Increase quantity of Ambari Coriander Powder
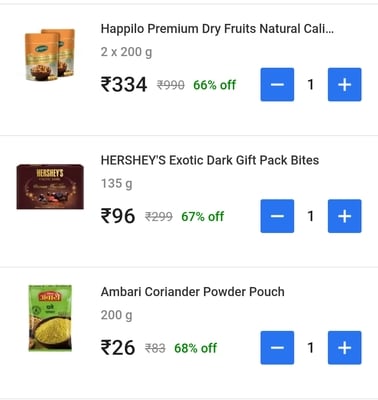 344,348
